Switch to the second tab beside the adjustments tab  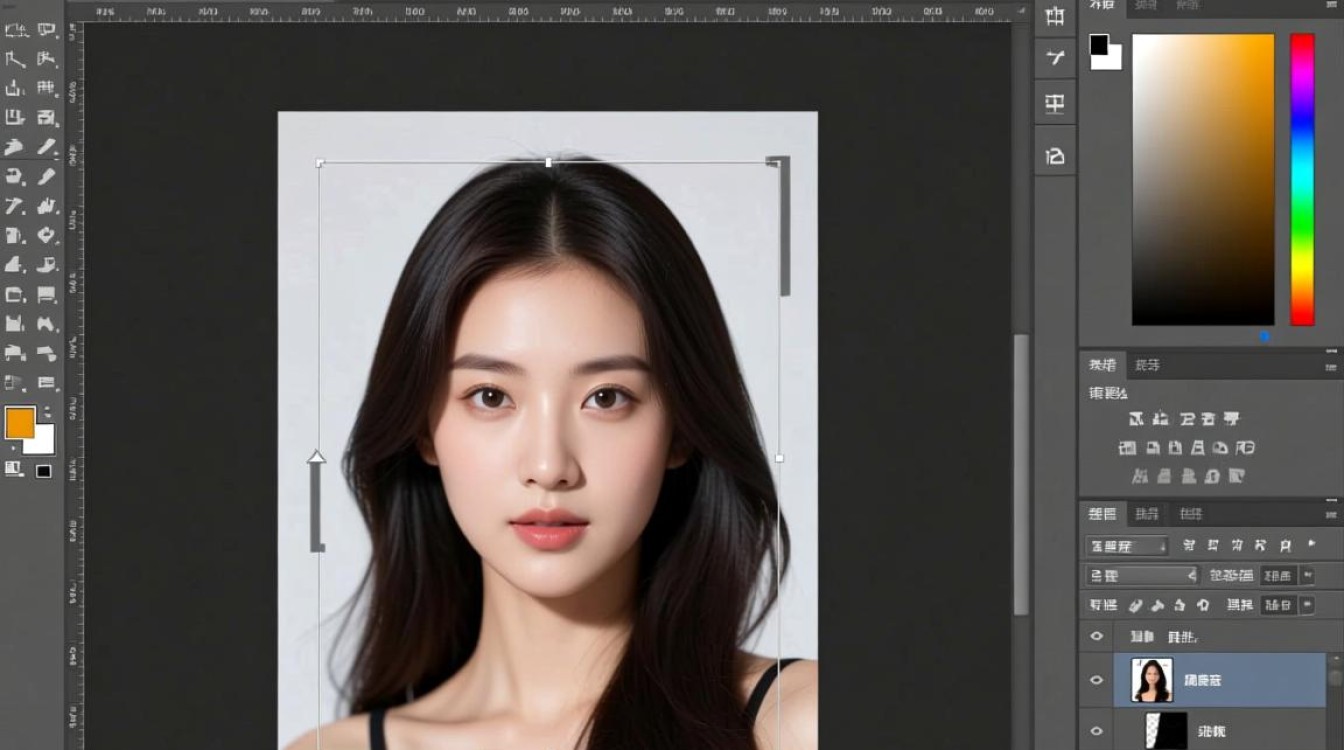click(1147, 365)
